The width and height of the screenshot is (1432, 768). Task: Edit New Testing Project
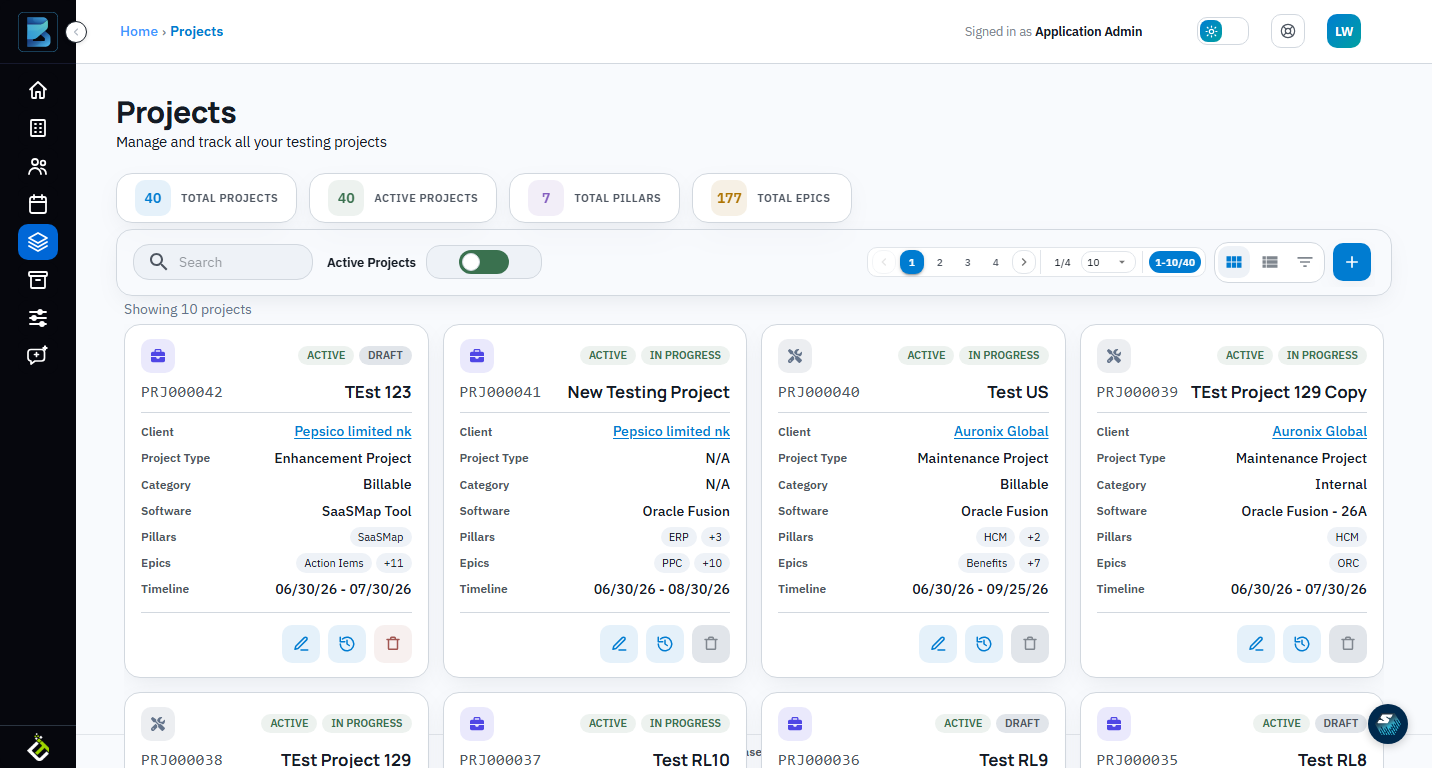[x=619, y=644]
